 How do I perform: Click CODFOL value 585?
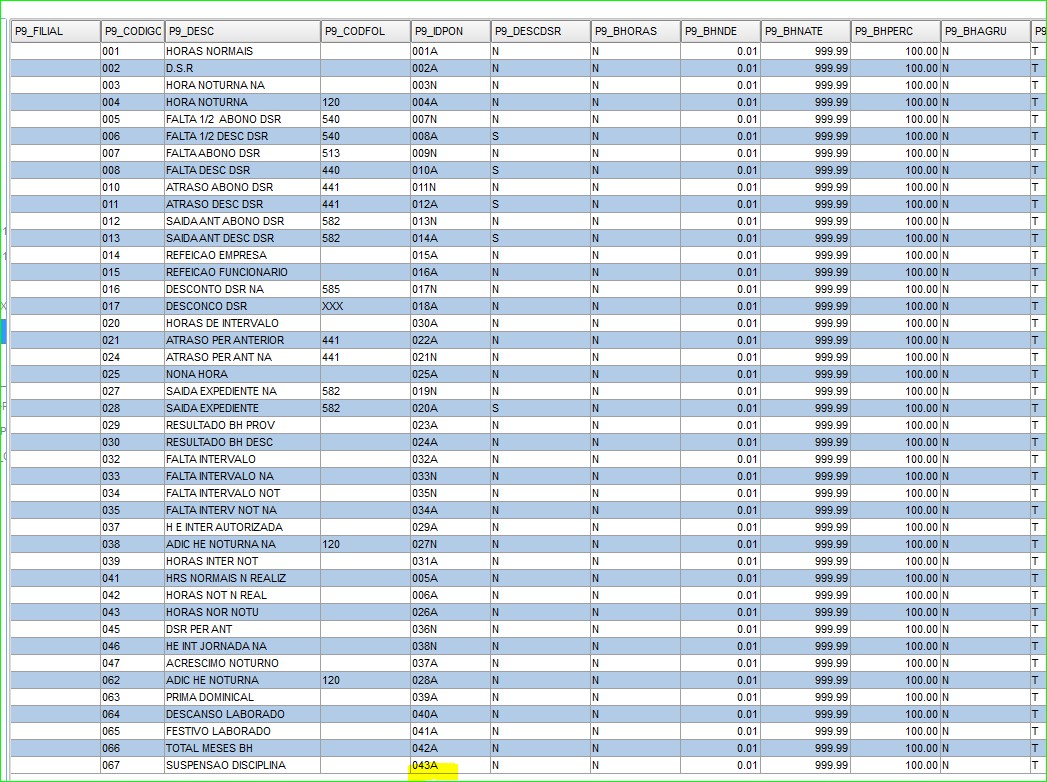click(365, 290)
